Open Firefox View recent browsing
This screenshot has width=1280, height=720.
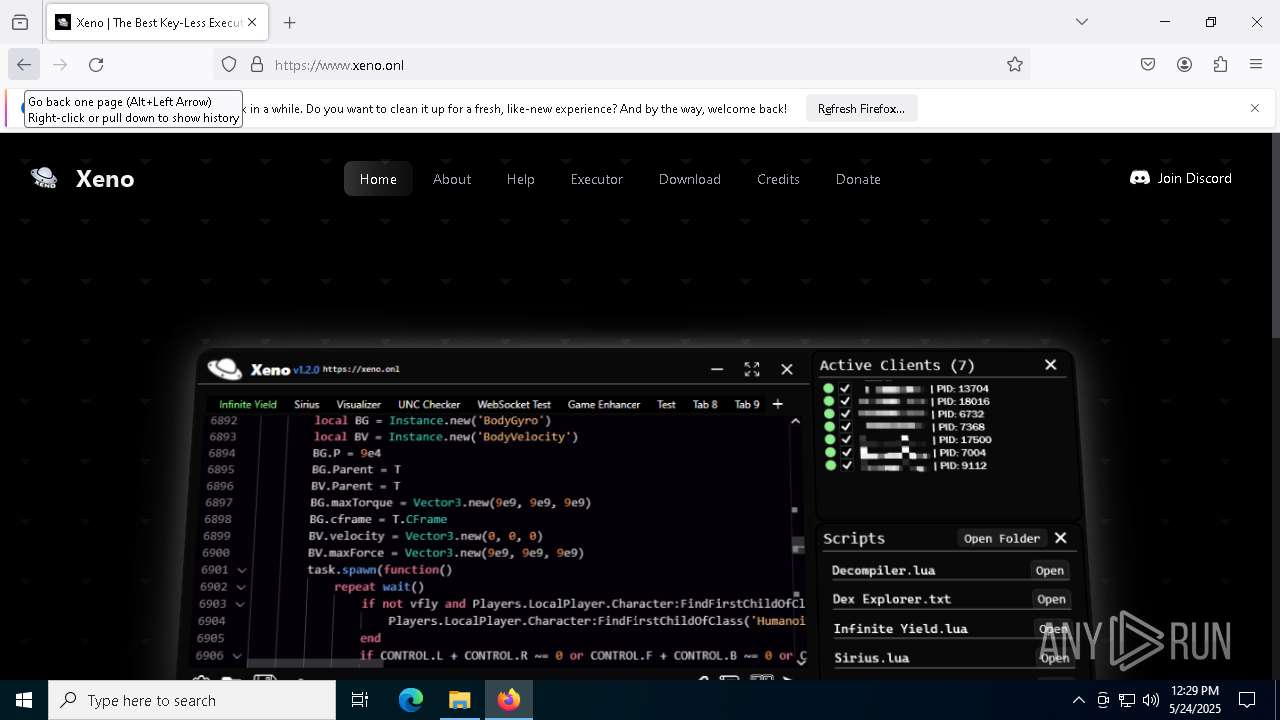pyautogui.click(x=20, y=22)
